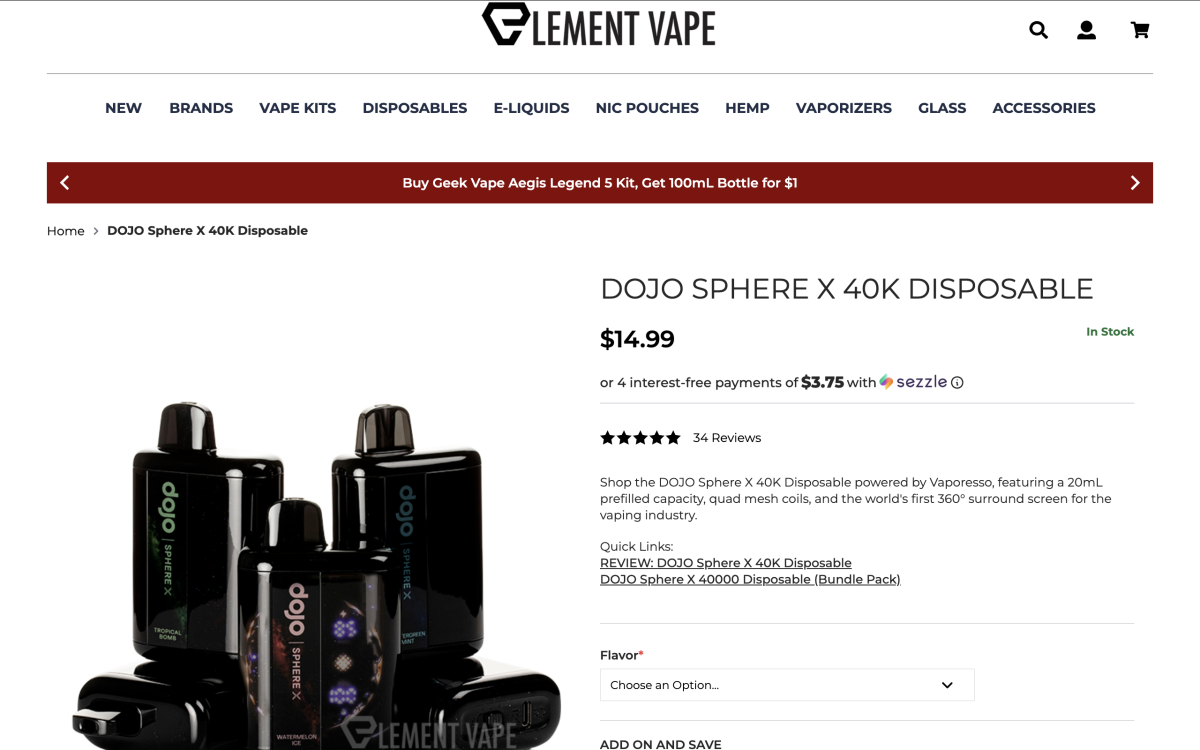Screen dimensions: 1200x750
Task: View the shopping cart icon
Action: pyautogui.click(x=1140, y=30)
